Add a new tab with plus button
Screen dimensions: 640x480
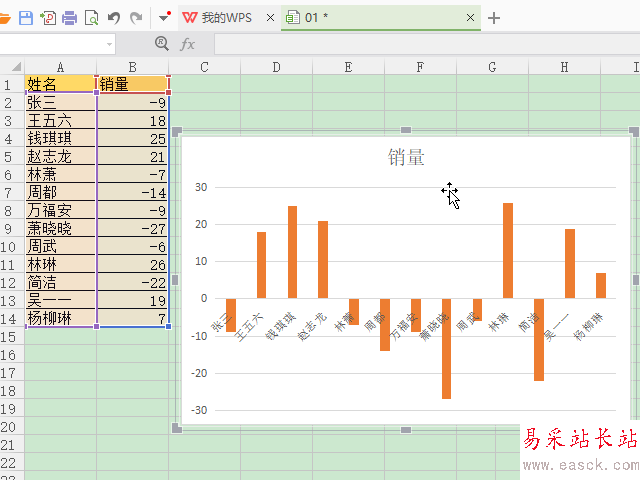[x=494, y=18]
